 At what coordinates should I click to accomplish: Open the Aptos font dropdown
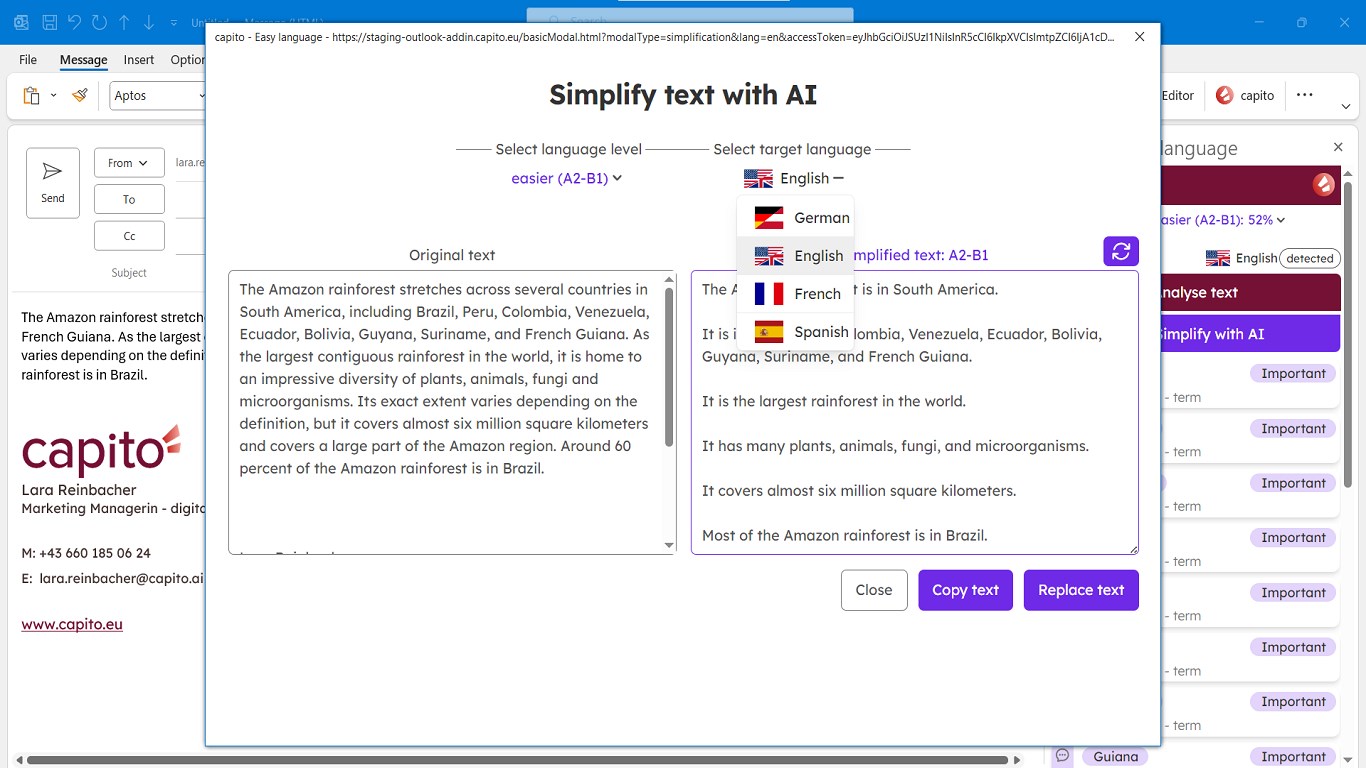(x=157, y=95)
